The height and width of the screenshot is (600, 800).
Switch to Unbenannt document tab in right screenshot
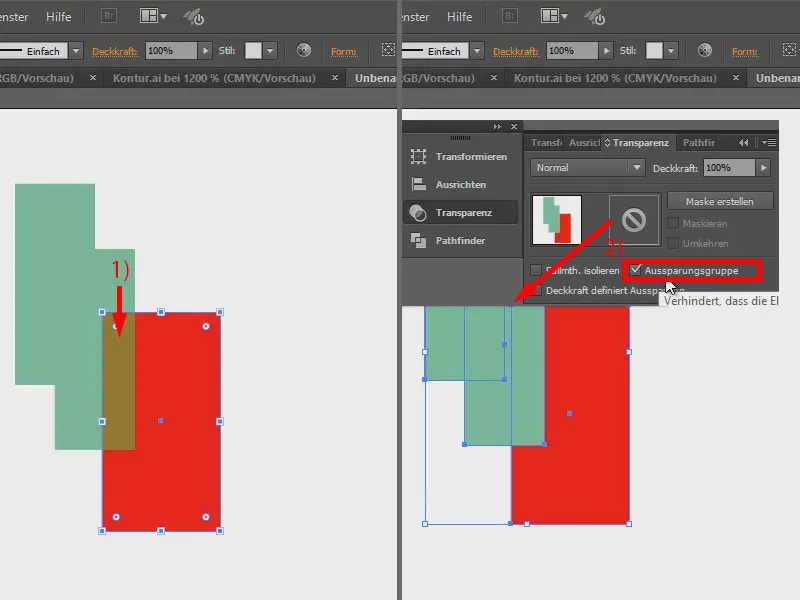[777, 78]
